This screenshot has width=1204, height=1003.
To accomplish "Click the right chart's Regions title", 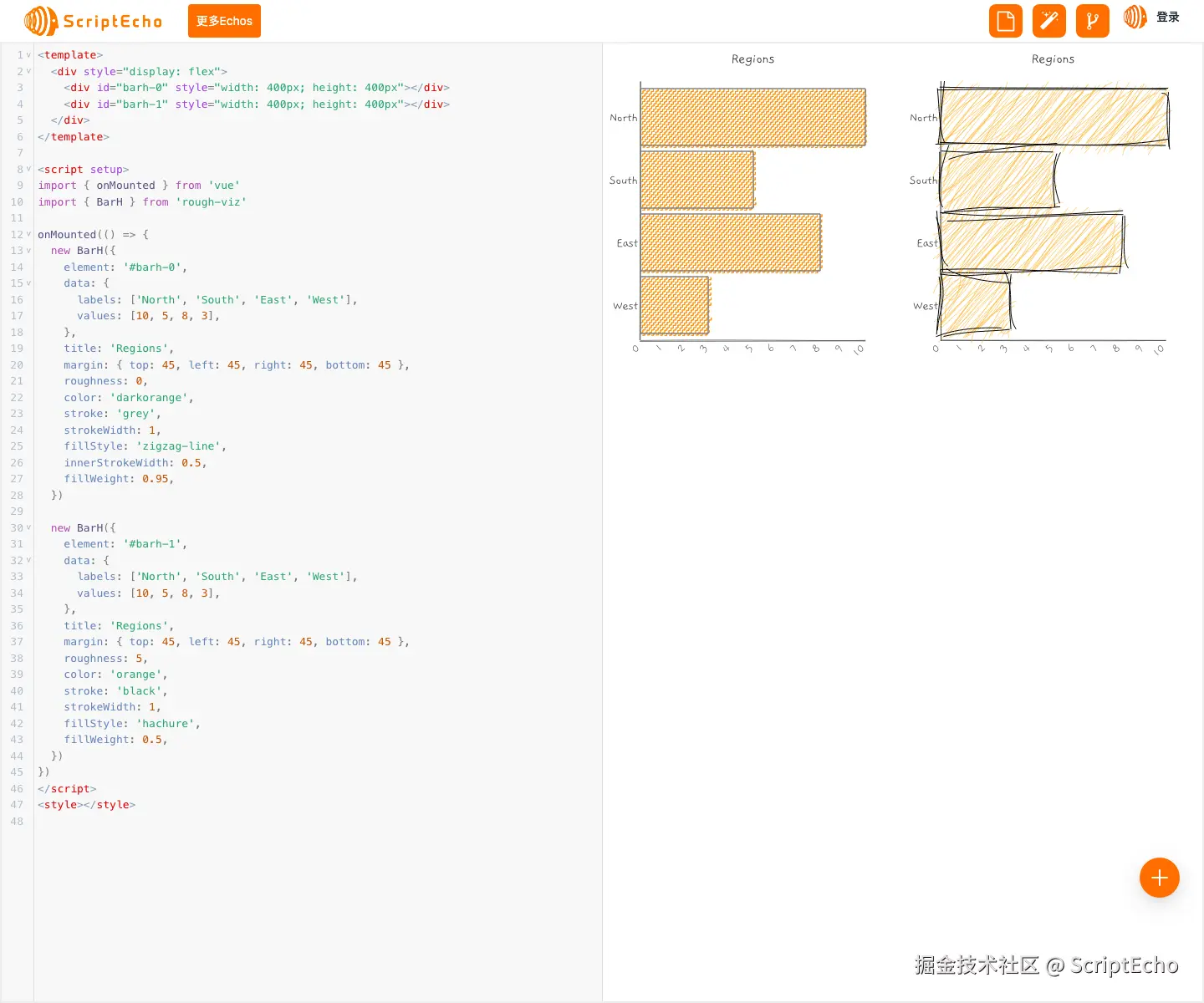I will pyautogui.click(x=1053, y=59).
